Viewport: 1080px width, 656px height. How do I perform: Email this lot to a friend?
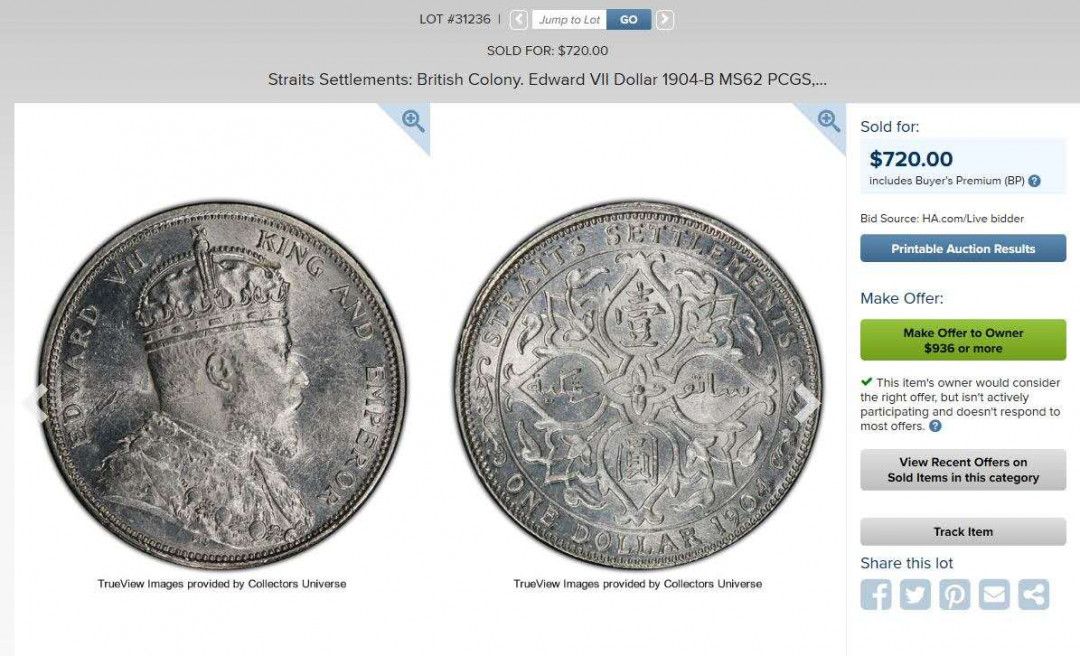pos(994,594)
